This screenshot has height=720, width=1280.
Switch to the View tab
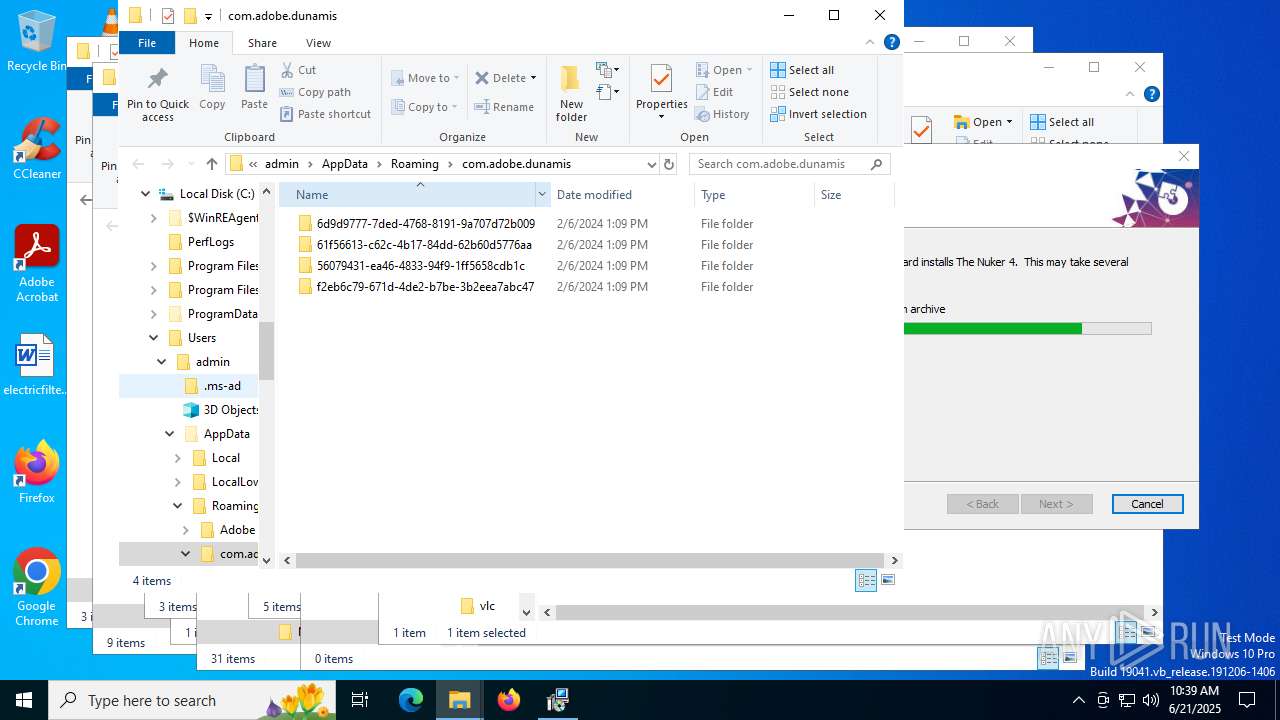318,43
